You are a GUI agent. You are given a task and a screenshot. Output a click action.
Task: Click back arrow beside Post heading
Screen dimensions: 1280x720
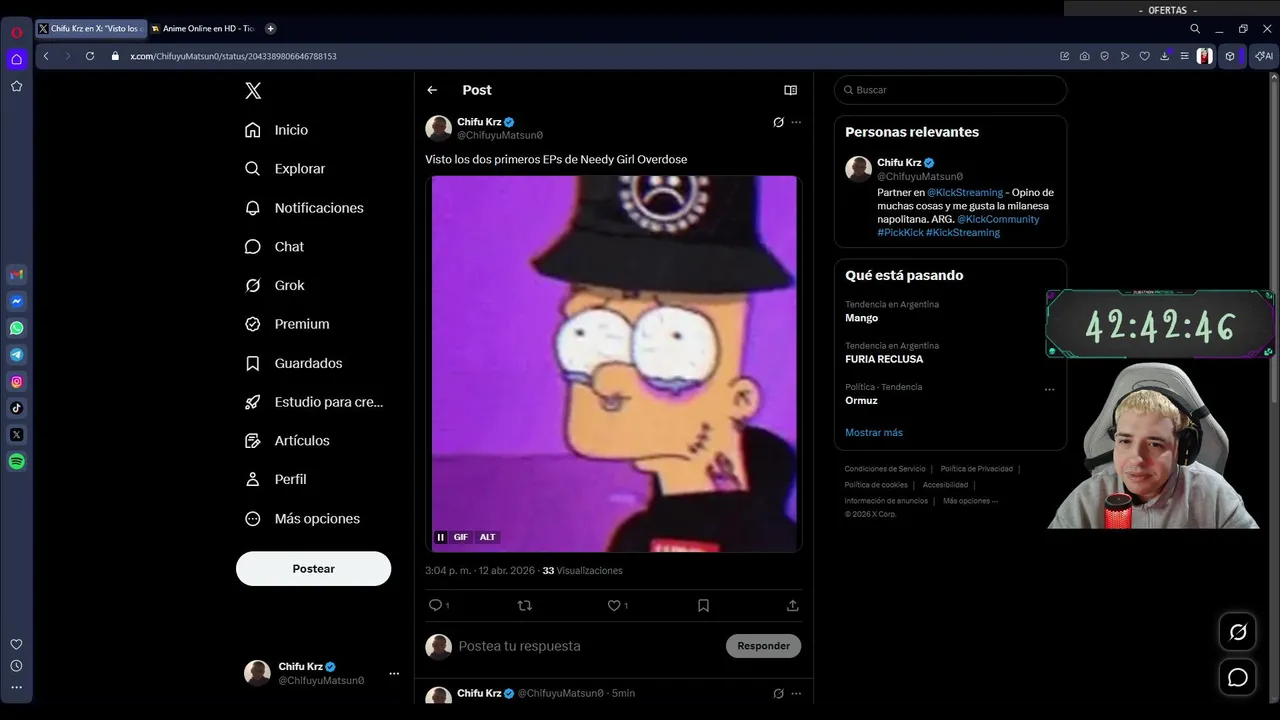pos(432,90)
